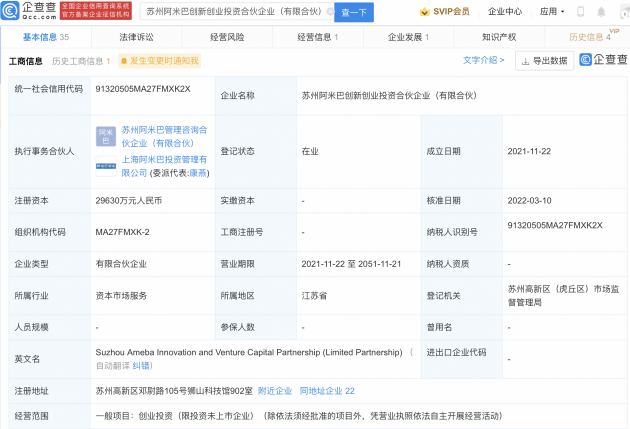Open 历史工商信息 sub-tab

tap(81, 61)
